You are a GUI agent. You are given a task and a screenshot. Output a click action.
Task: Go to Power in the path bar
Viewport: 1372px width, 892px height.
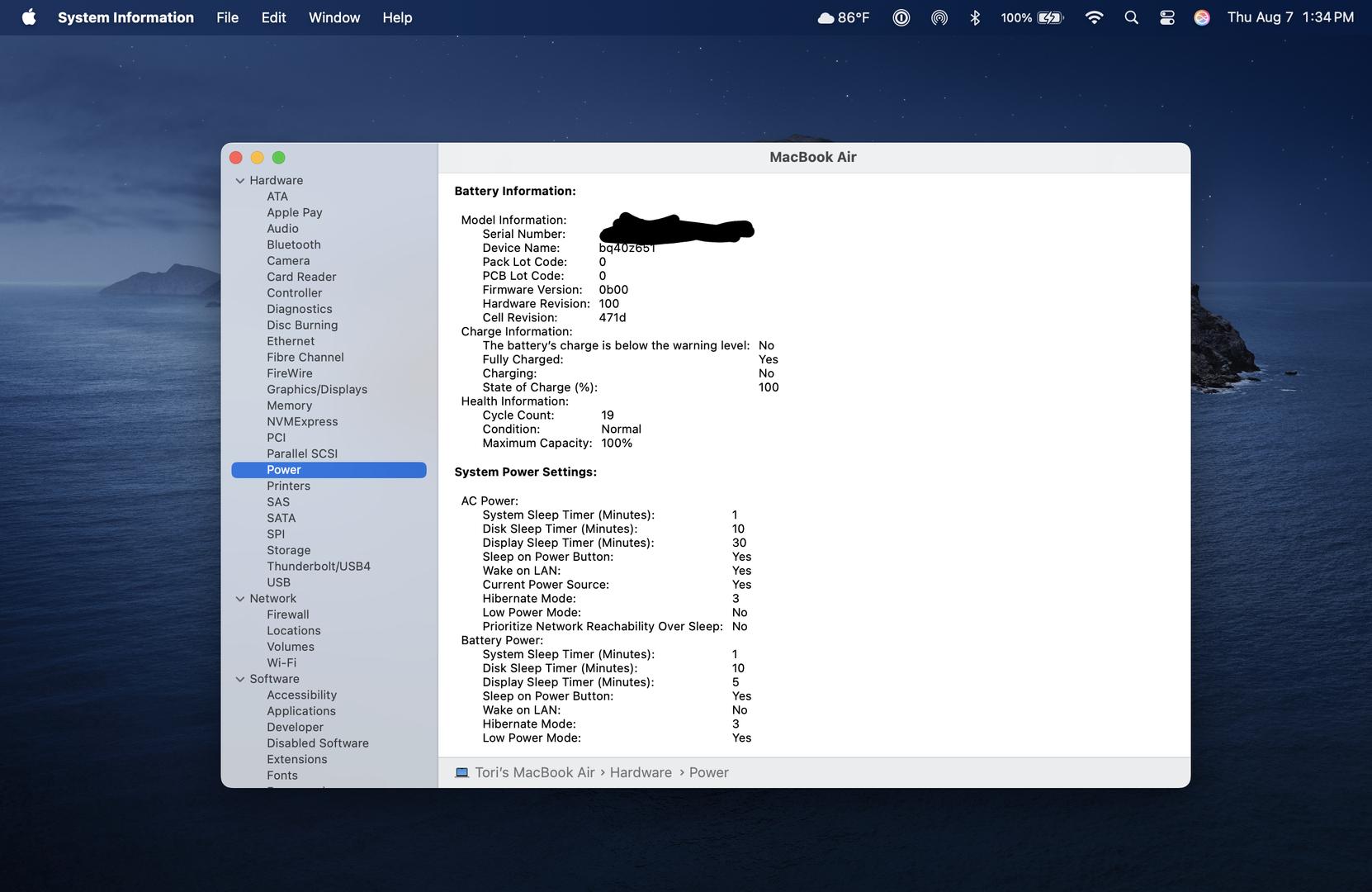tap(709, 772)
